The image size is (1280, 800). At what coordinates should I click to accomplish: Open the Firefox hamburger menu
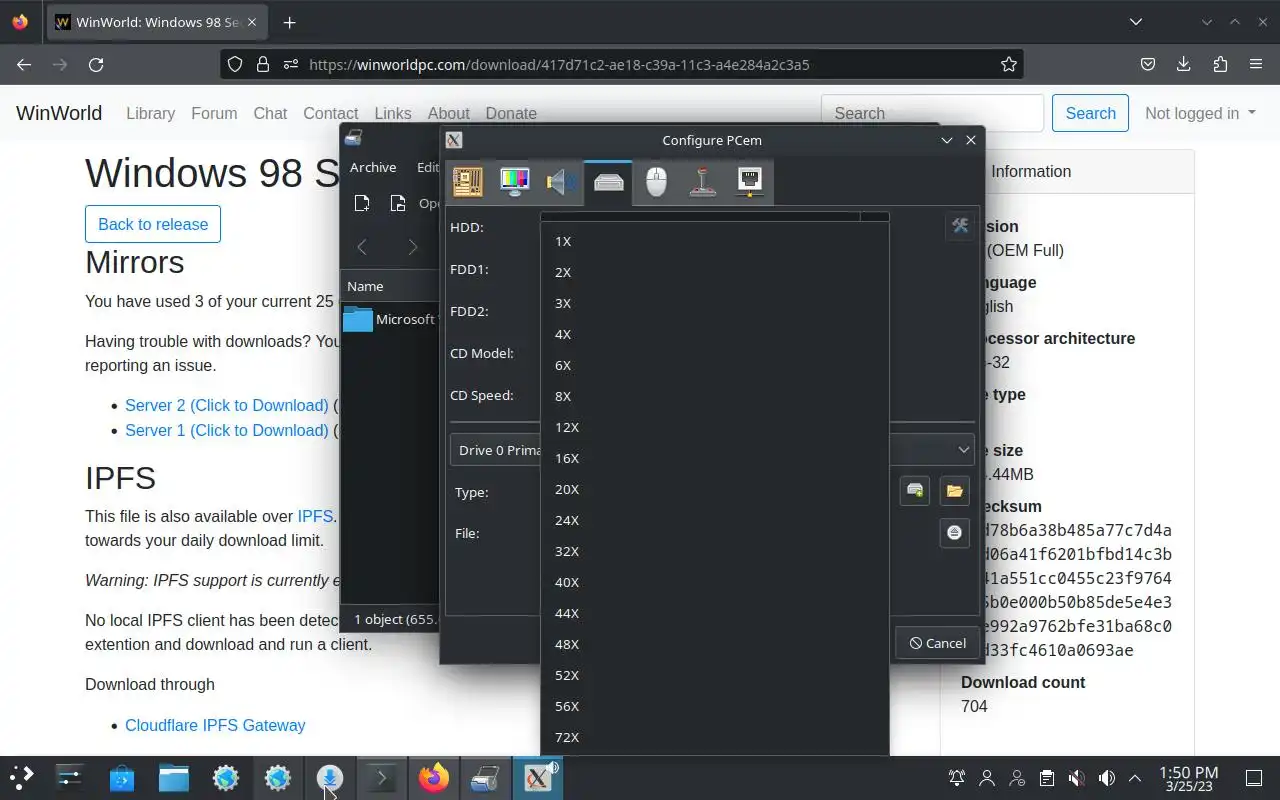coord(1256,64)
